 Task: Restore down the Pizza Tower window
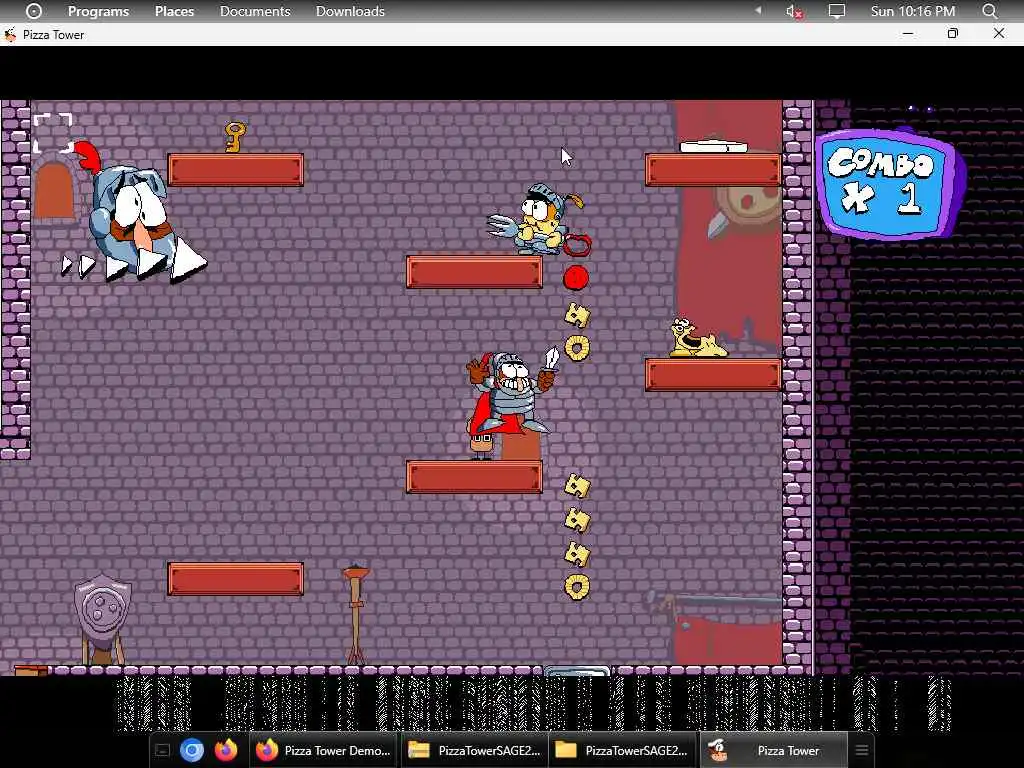[x=953, y=34]
